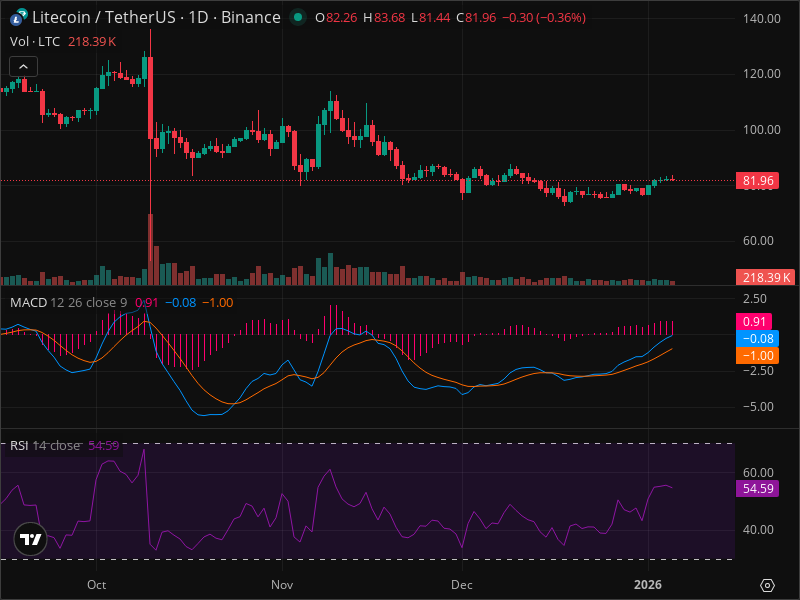Click the Vol · LTC indicator label

click(x=35, y=41)
